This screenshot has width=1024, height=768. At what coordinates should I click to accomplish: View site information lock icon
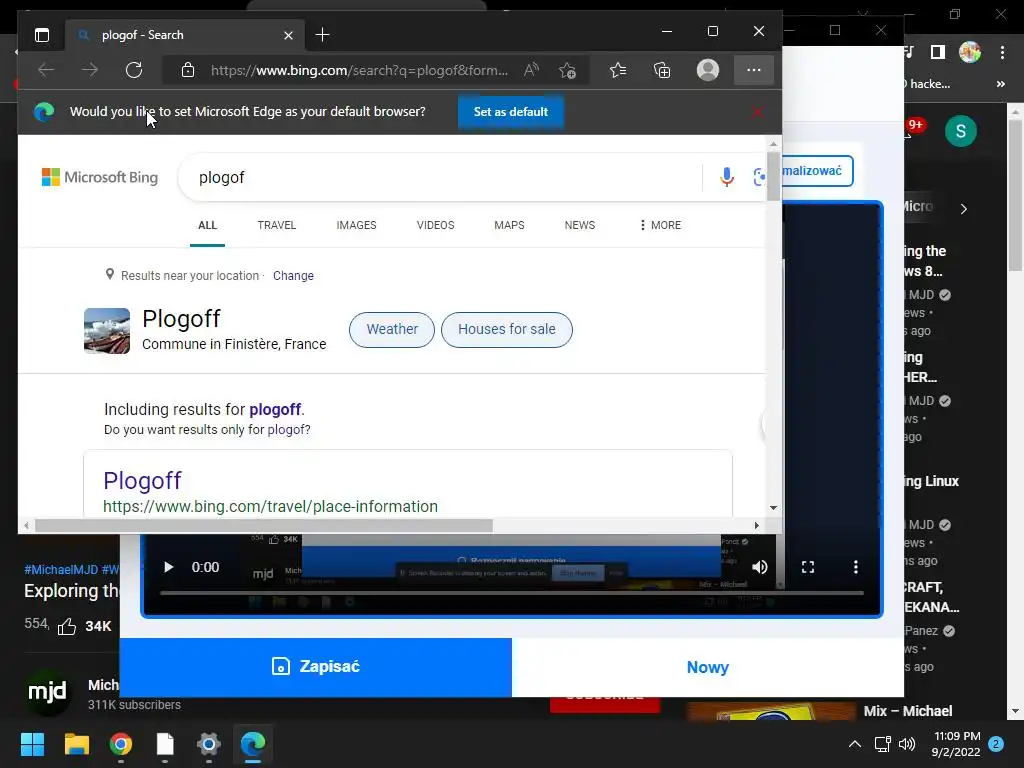point(188,70)
